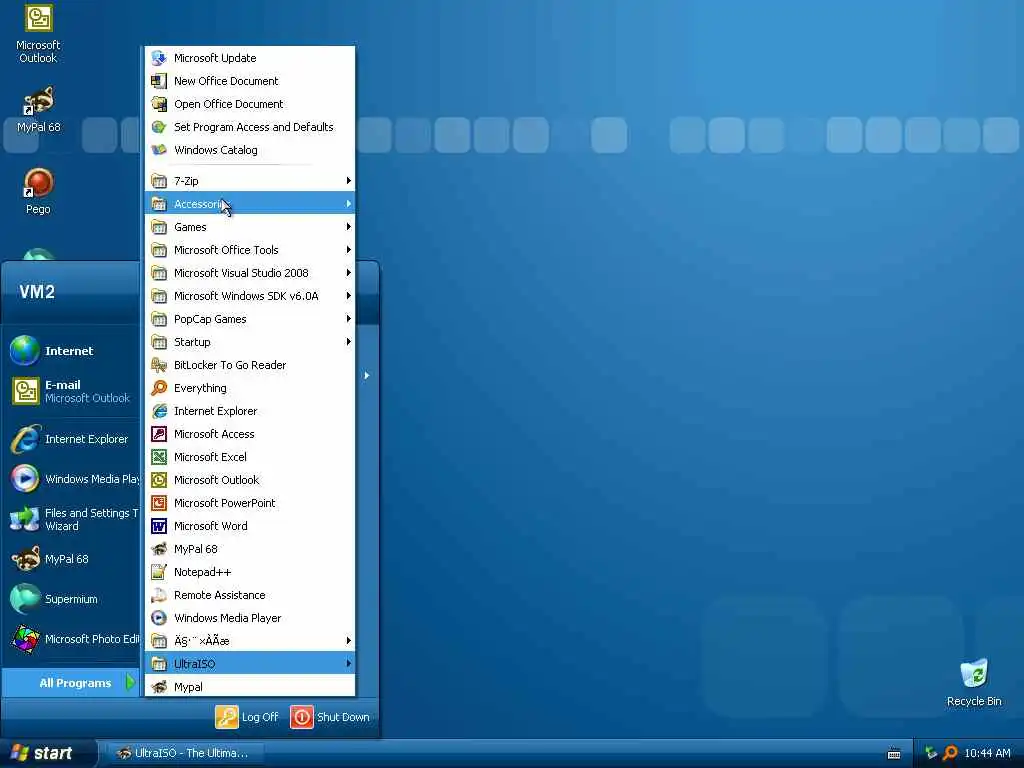Open the Recycle Bin on desktop
Image resolution: width=1024 pixels, height=768 pixels.
pyautogui.click(x=974, y=682)
